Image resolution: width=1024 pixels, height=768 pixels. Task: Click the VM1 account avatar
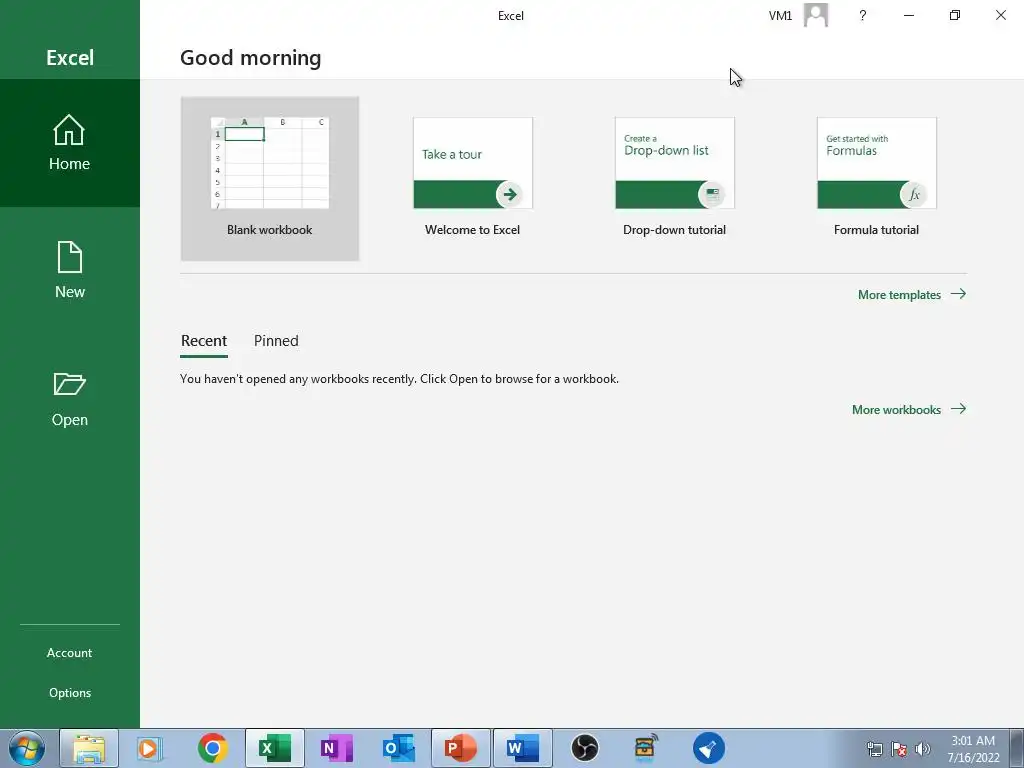pos(816,15)
